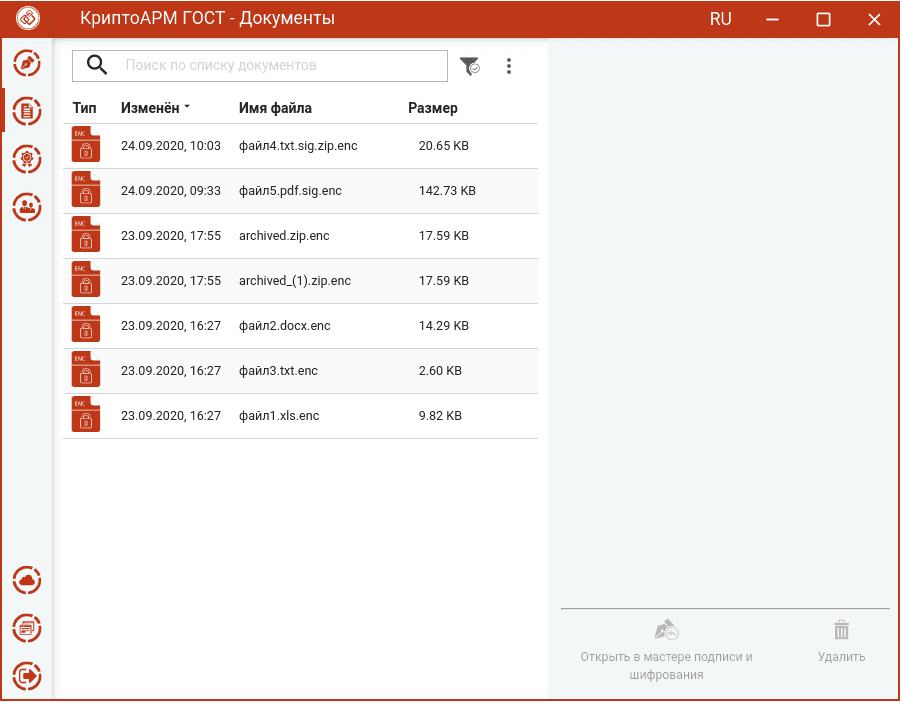Click the Тип column header

point(85,108)
